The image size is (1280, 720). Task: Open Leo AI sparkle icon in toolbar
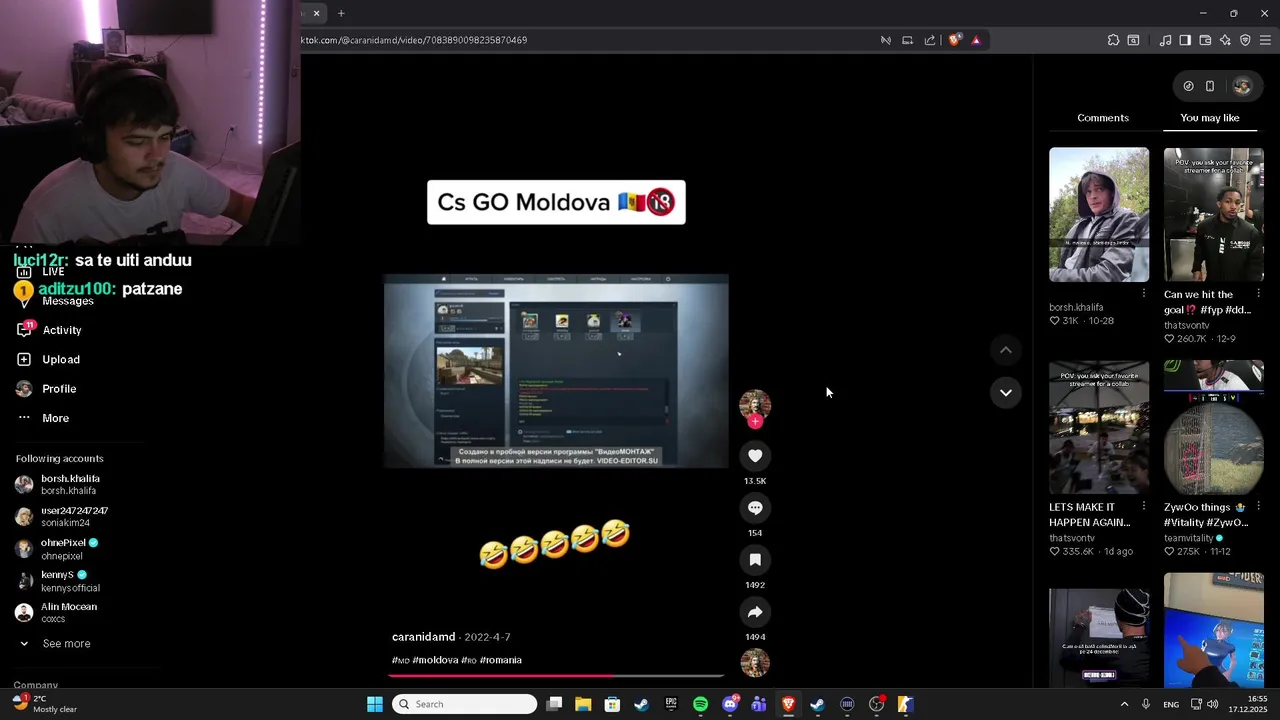tap(1225, 40)
